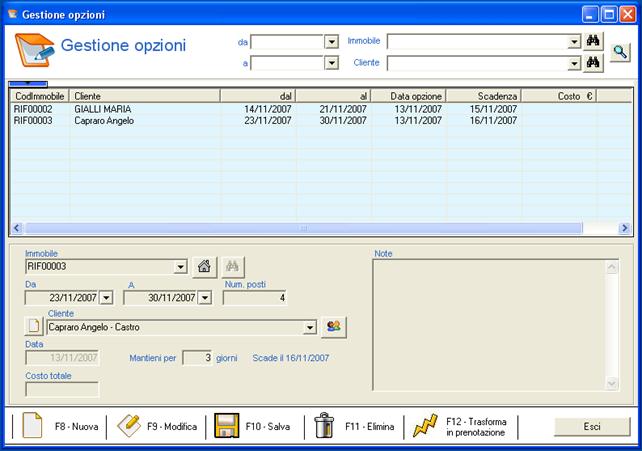Click the Mantieni per giorni field
The image size is (642, 451).
pos(197,358)
